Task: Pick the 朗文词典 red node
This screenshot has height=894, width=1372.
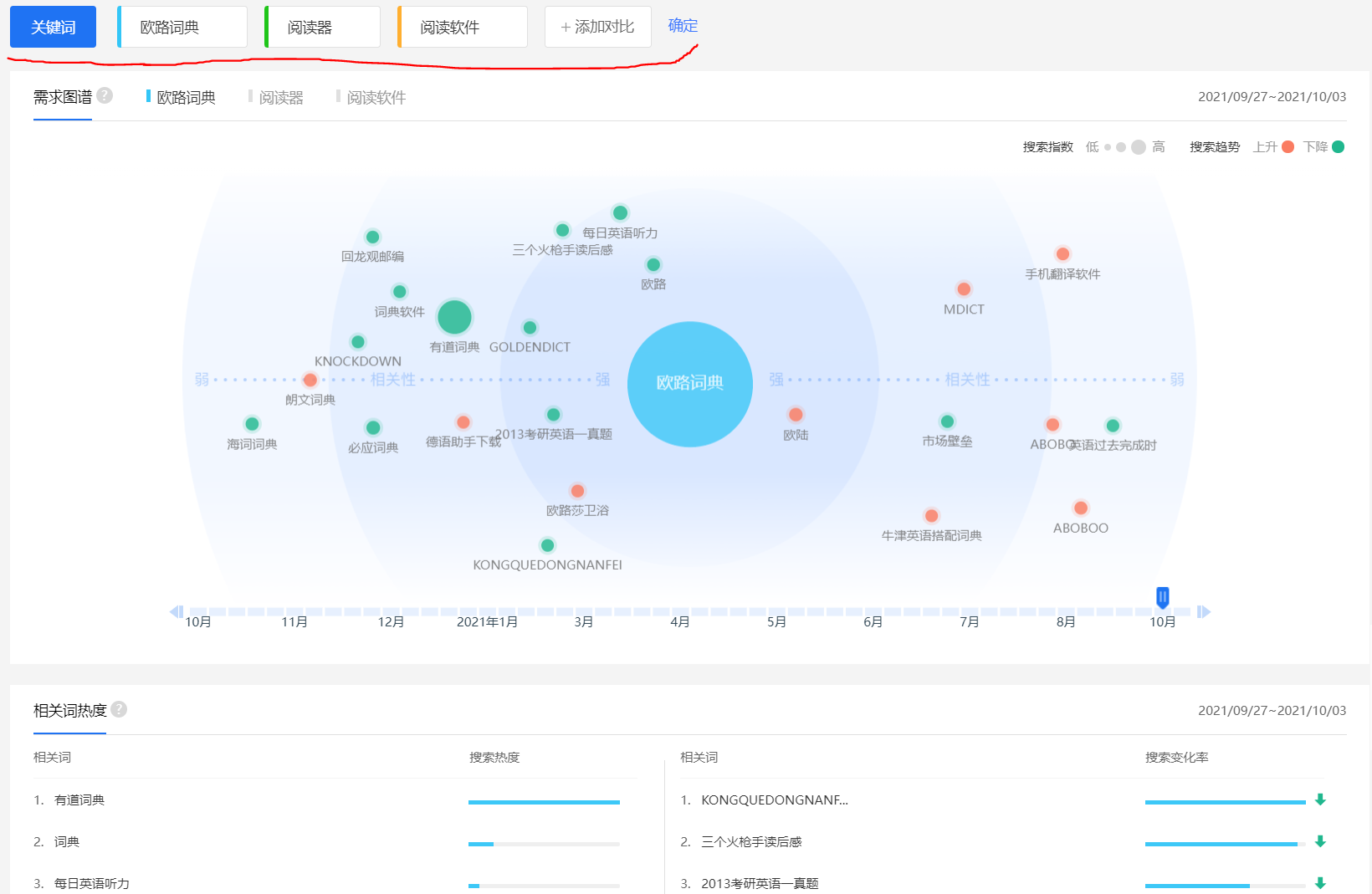Action: [310, 380]
